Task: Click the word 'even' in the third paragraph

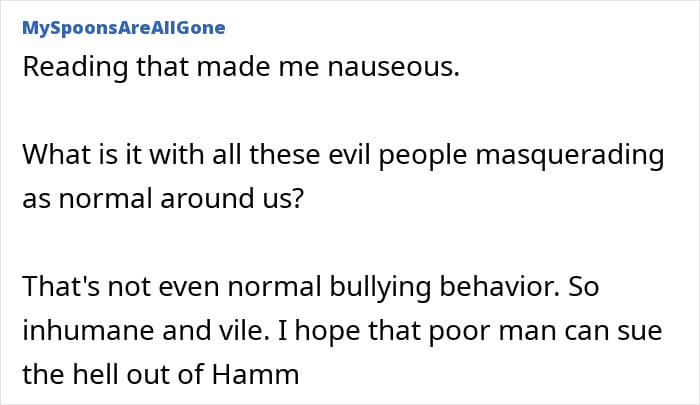Action: (x=189, y=287)
